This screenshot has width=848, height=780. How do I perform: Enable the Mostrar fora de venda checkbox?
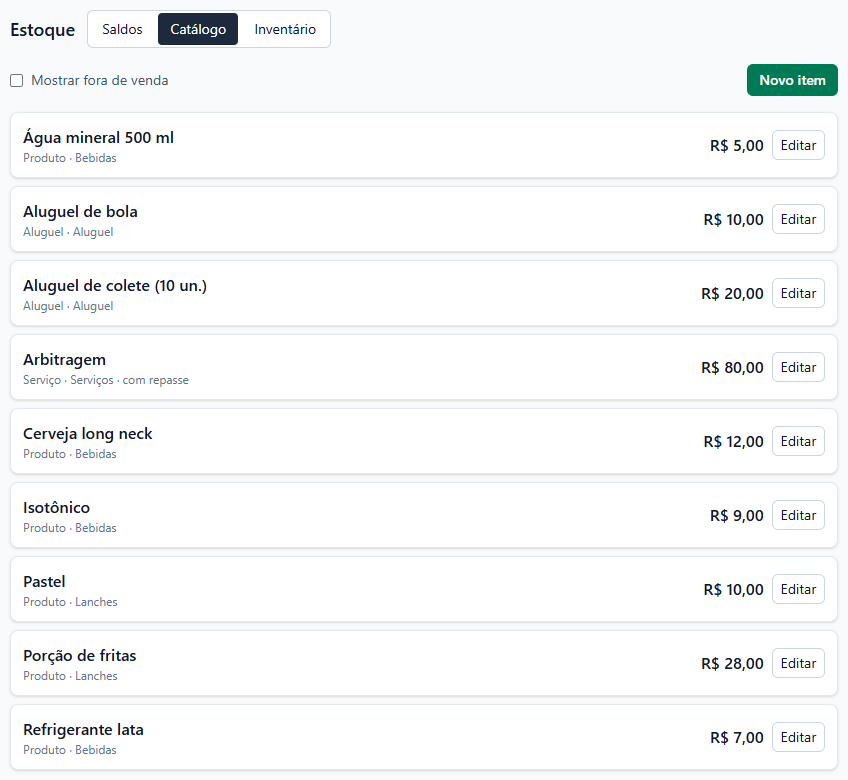tap(17, 81)
